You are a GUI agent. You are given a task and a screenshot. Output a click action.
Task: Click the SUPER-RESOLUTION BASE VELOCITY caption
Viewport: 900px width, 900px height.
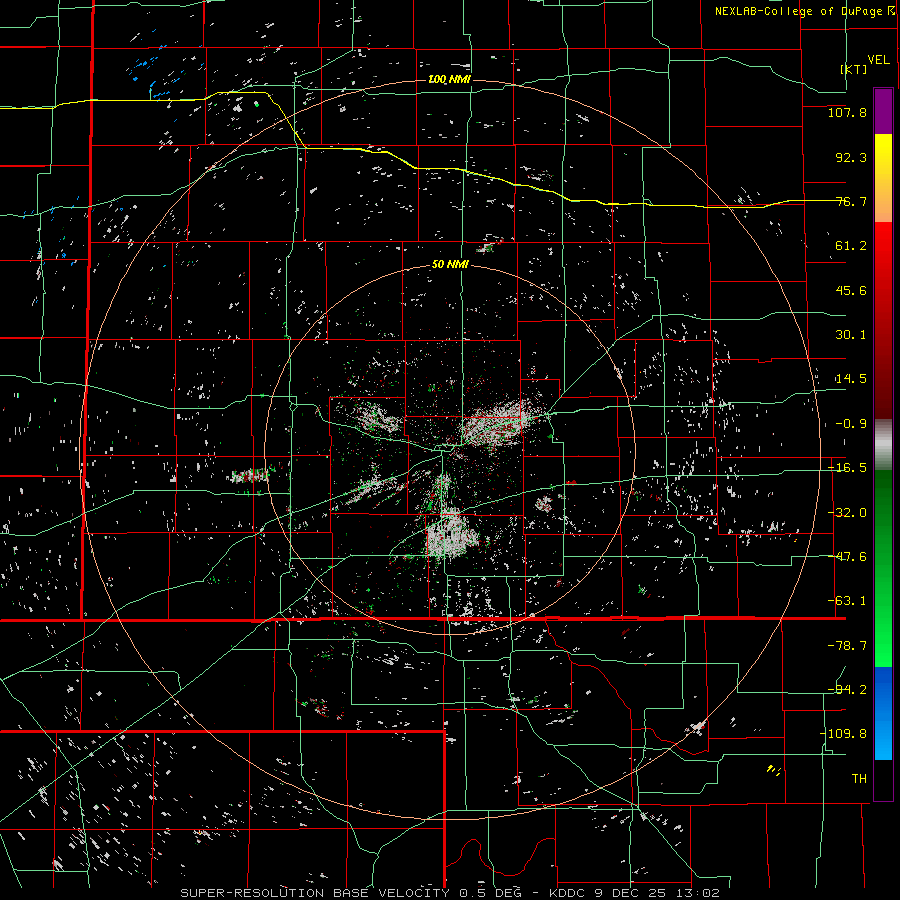coord(315,893)
